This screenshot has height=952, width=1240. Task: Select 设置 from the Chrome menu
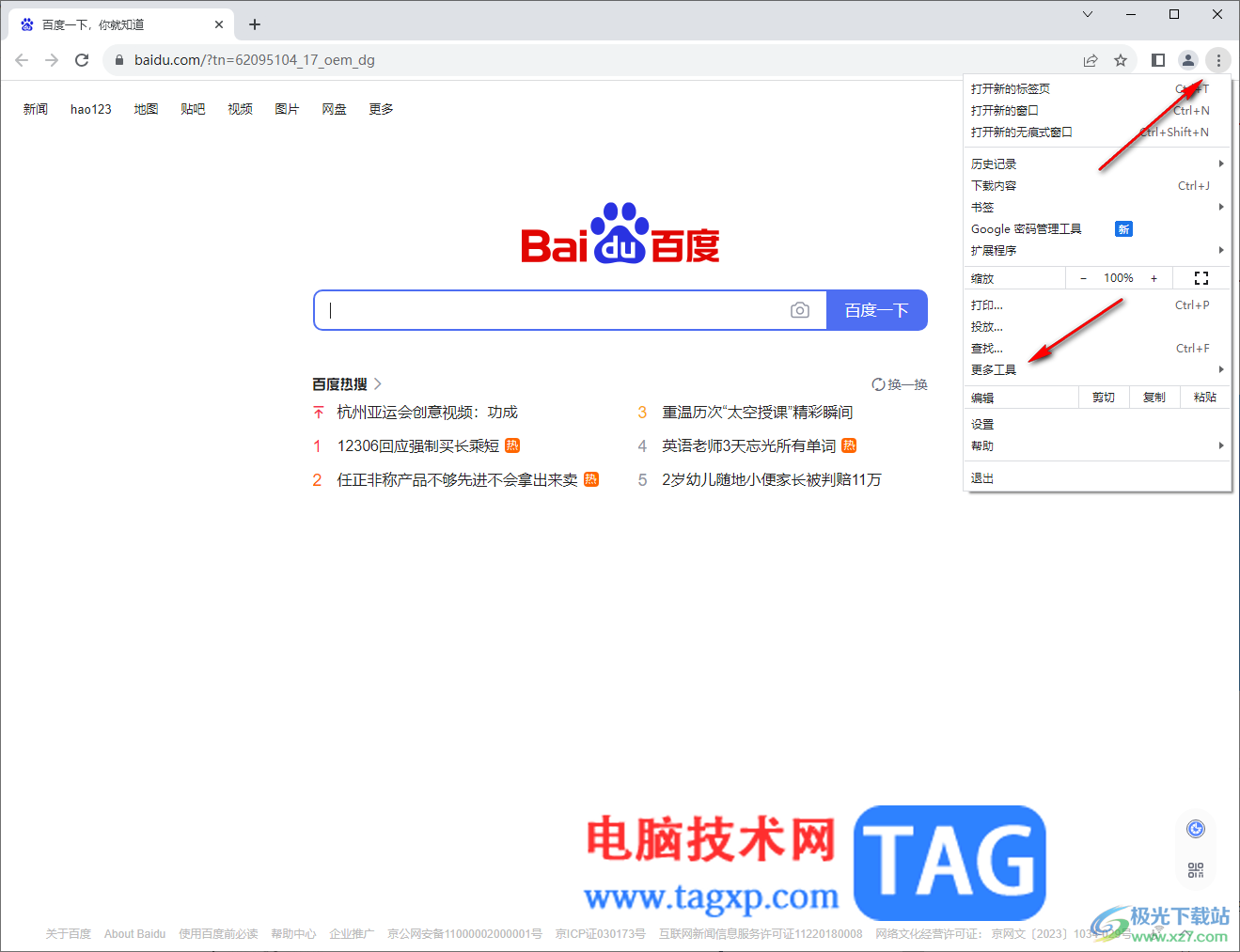click(1097, 424)
